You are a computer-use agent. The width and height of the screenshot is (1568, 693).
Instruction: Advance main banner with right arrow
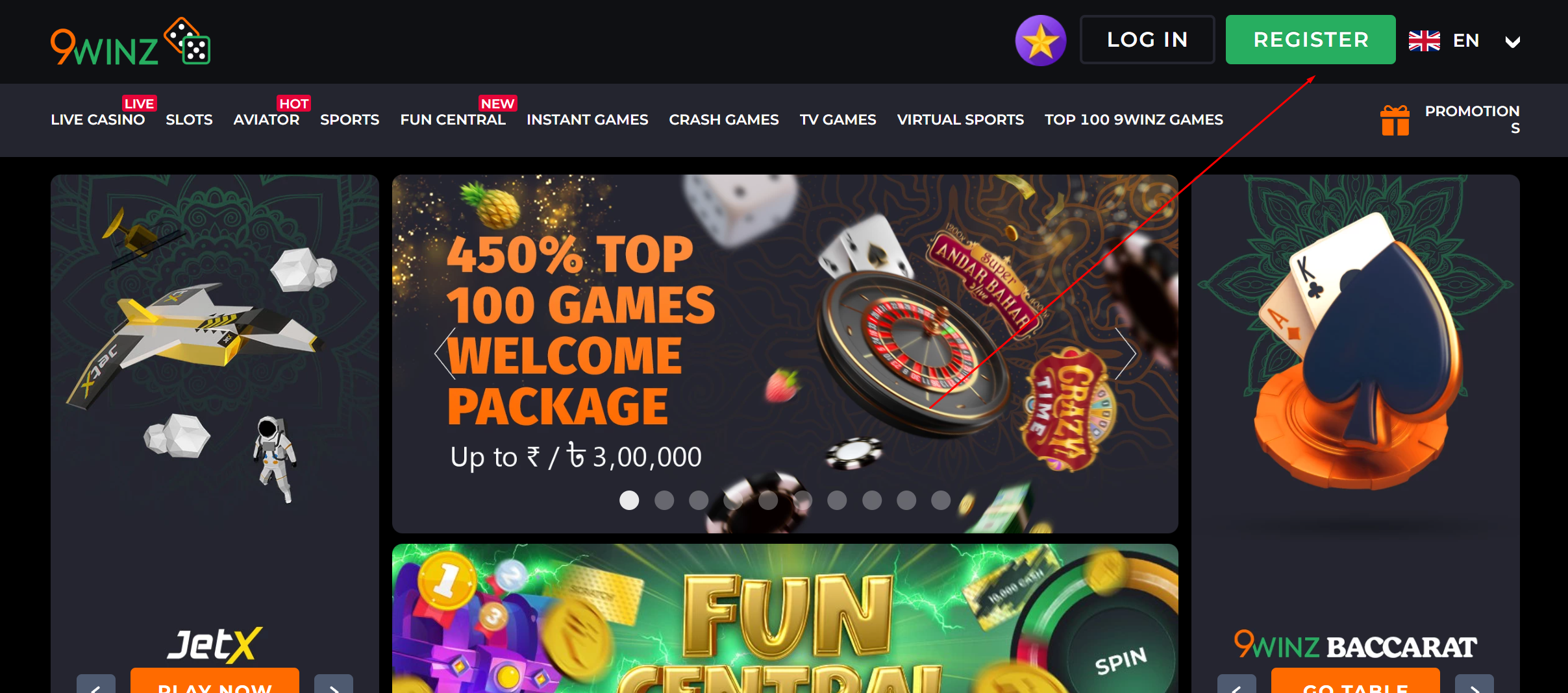point(1125,354)
